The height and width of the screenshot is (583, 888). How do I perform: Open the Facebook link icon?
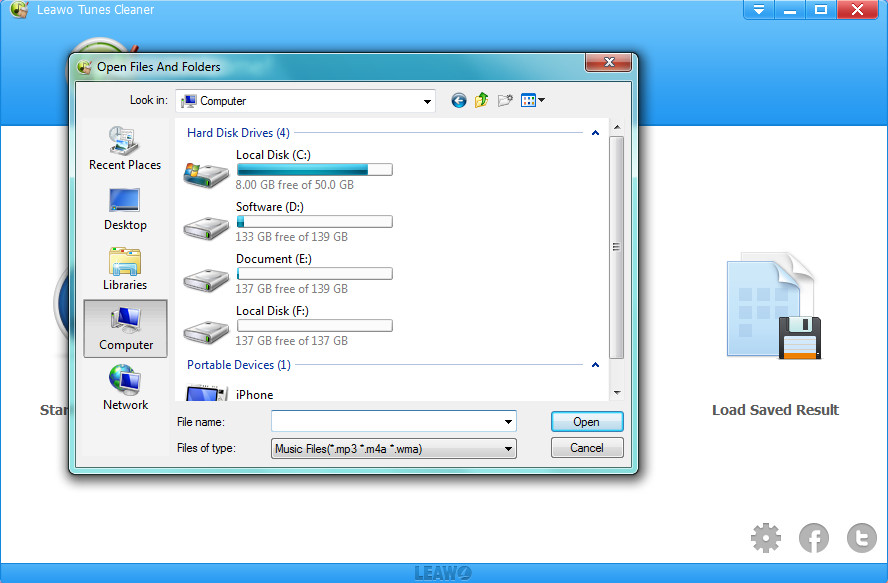[x=814, y=538]
